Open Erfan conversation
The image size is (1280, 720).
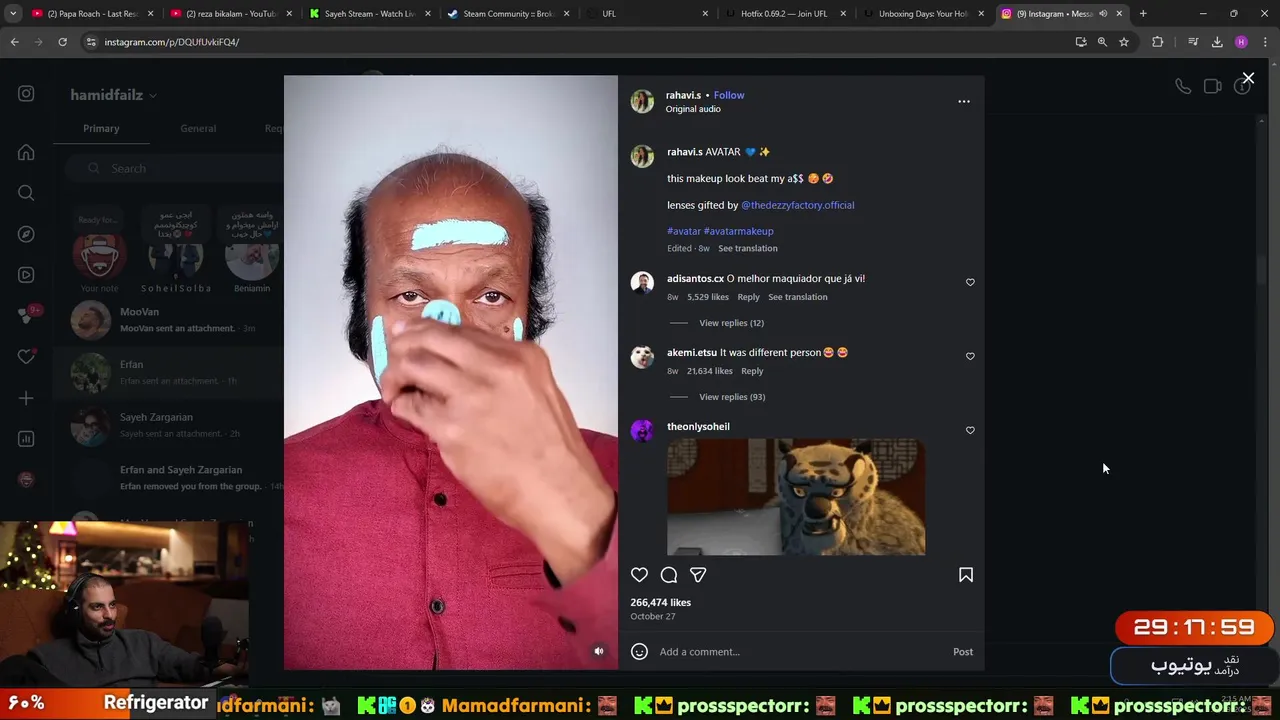coord(168,372)
